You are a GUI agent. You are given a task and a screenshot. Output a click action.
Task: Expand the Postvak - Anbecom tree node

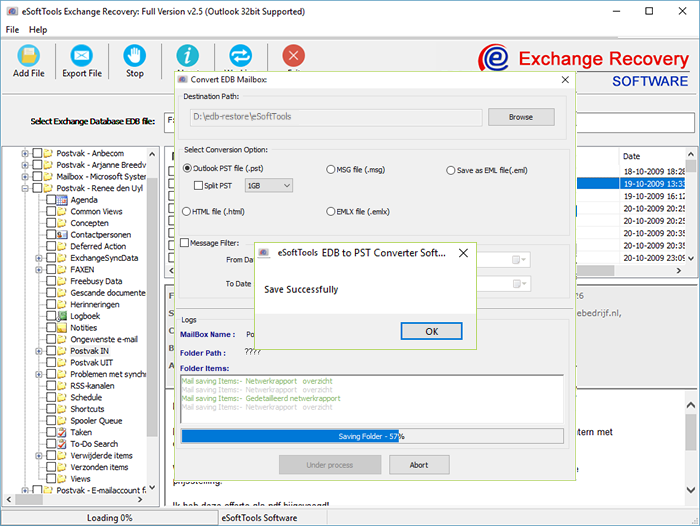point(25,153)
